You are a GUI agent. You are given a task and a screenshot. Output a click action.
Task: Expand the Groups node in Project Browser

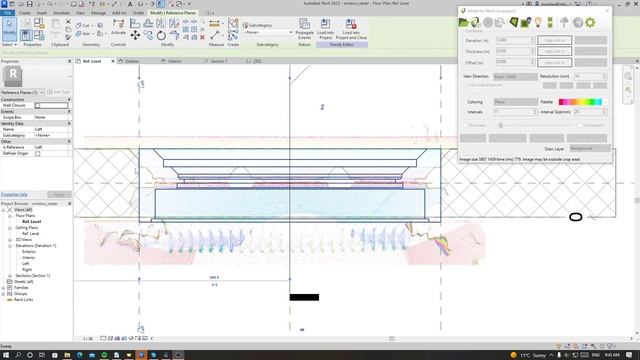(3, 294)
